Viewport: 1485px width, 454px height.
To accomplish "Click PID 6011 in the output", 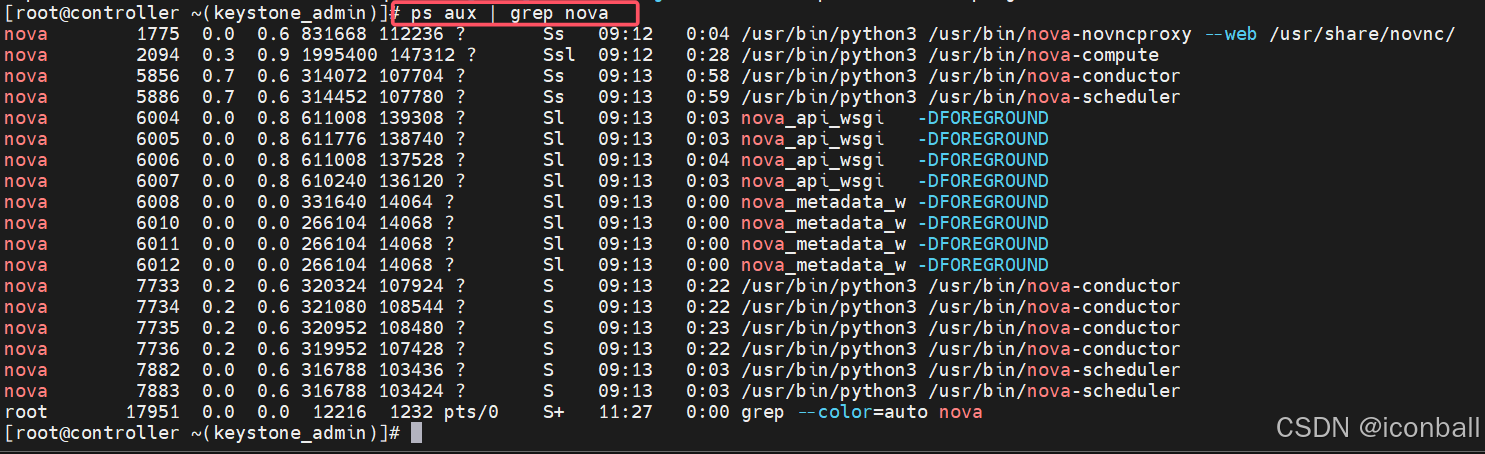I will point(158,244).
